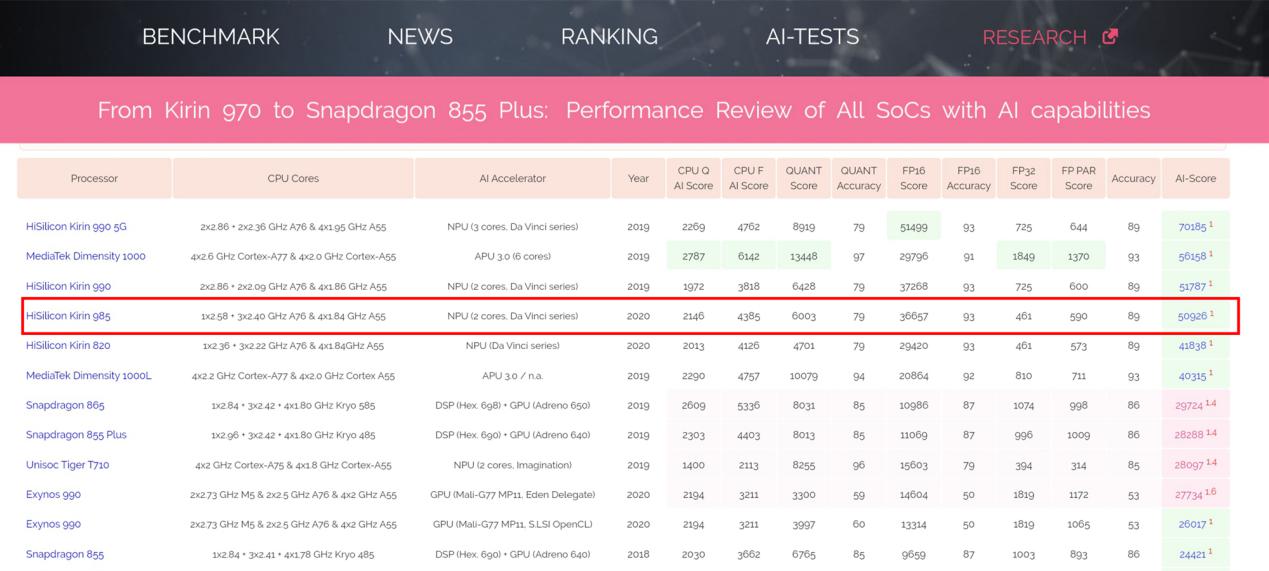Open the Snapdragon 865 link
This screenshot has width=1269, height=571.
pyautogui.click(x=65, y=405)
